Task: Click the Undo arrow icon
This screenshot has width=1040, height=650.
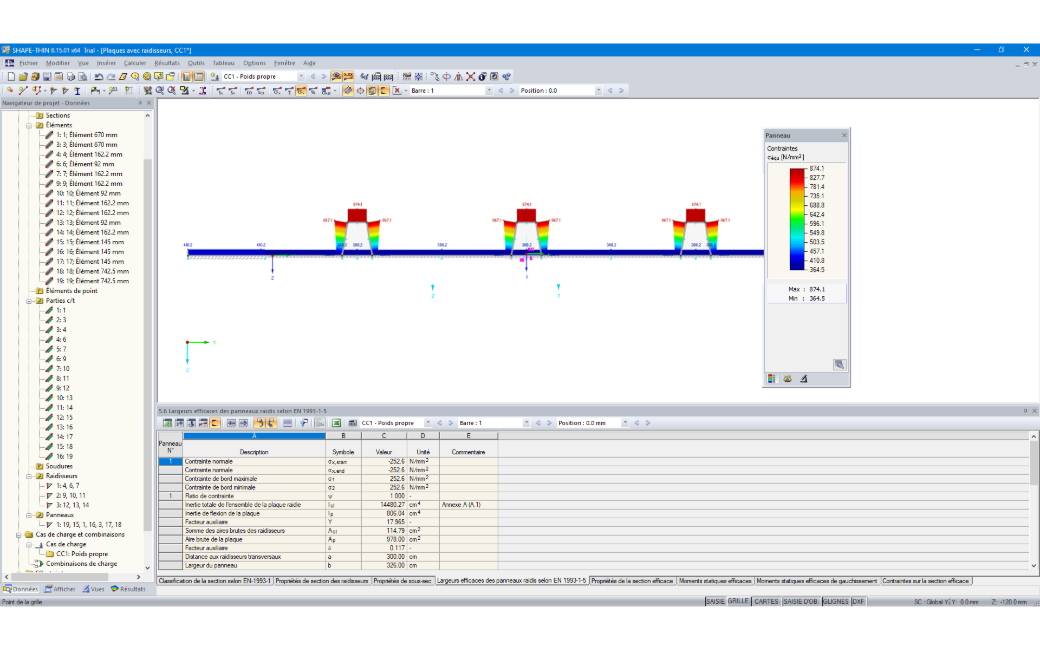Action: click(x=98, y=76)
